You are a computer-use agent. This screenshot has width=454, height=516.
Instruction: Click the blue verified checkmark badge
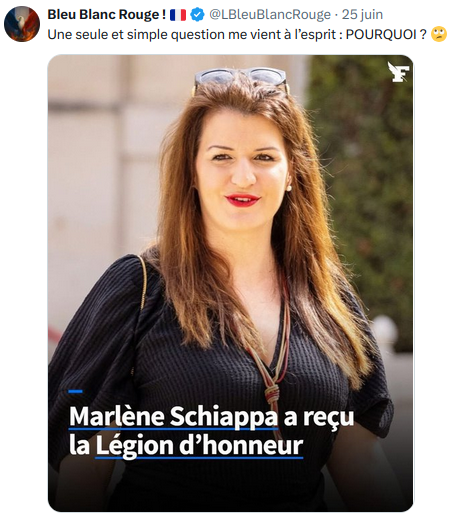click(197, 15)
